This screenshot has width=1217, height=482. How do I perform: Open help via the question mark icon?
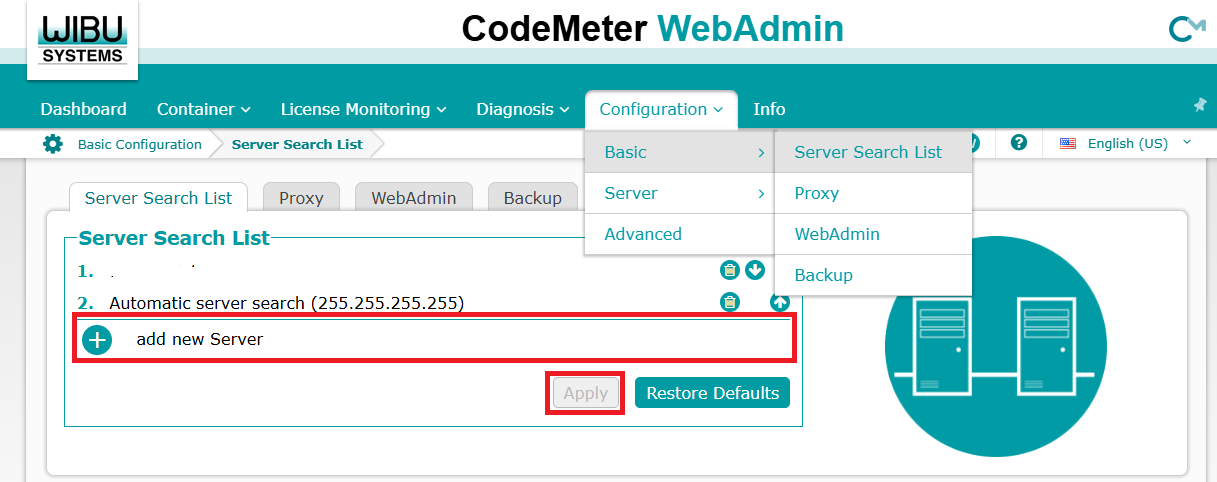point(1019,143)
